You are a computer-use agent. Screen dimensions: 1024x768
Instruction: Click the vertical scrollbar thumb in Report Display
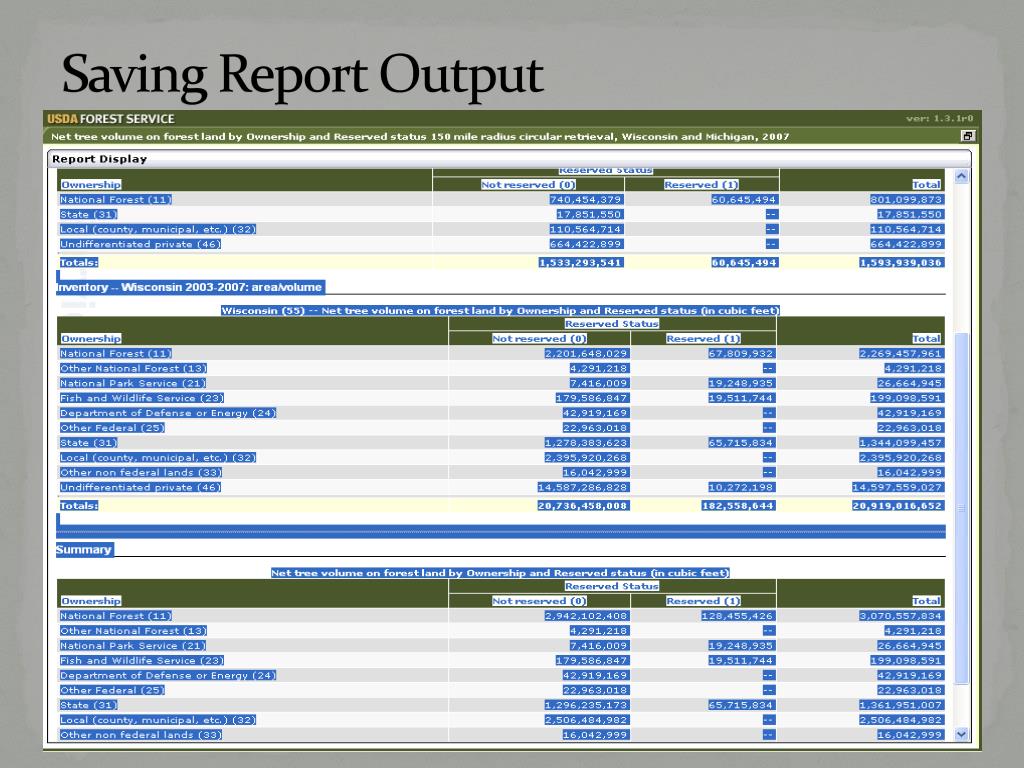tap(961, 509)
